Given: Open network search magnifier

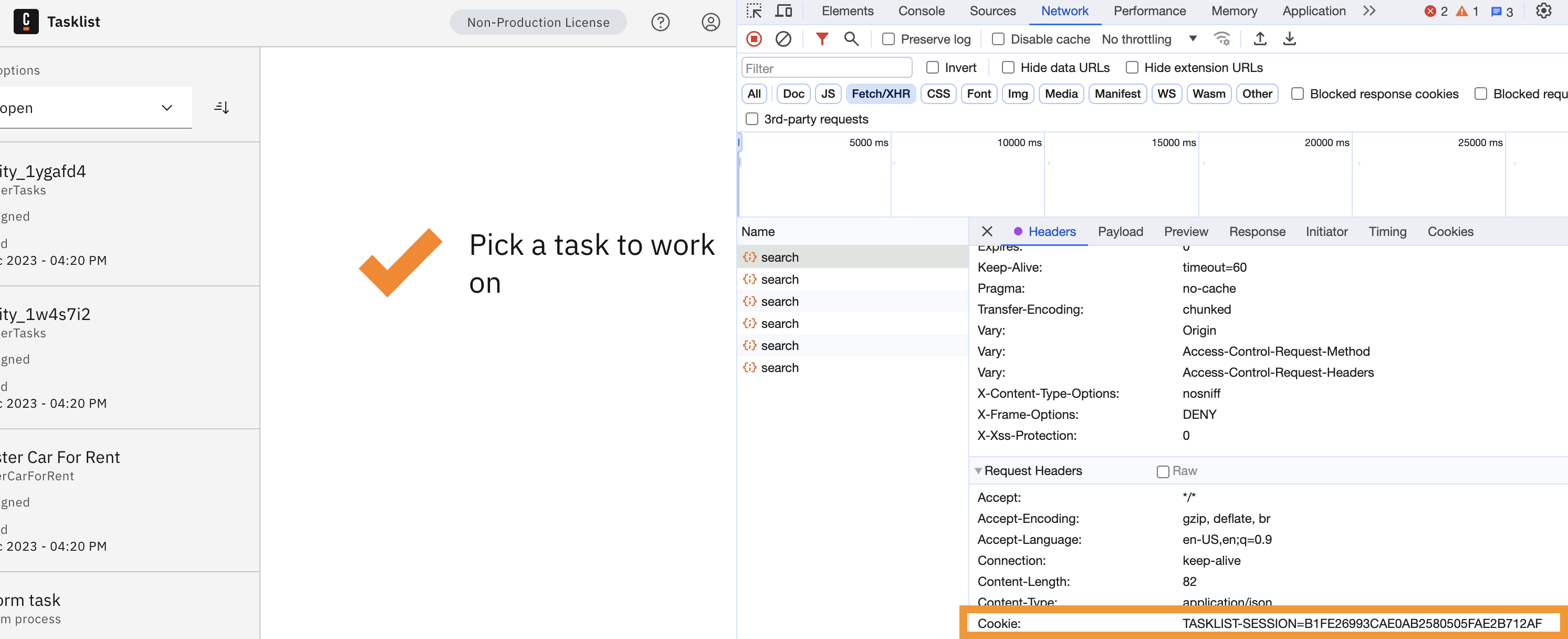Looking at the screenshot, I should pos(852,39).
